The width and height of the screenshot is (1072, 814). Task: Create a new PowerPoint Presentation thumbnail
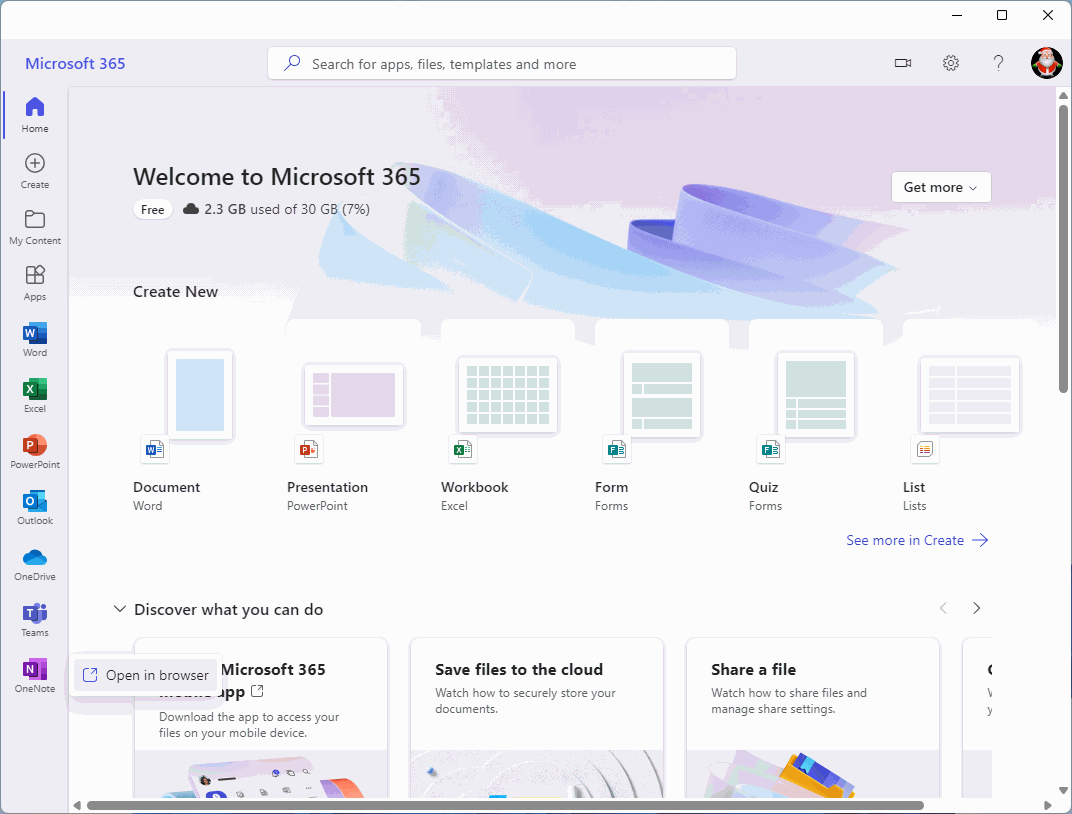[353, 395]
